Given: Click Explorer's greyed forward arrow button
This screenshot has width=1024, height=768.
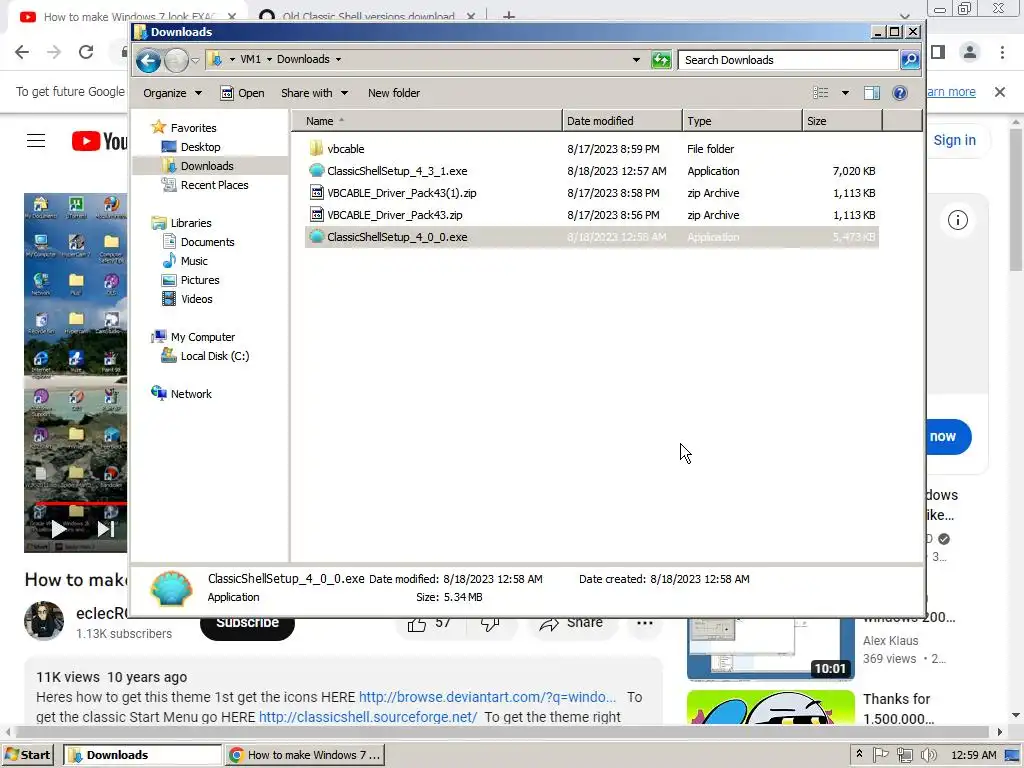Looking at the screenshot, I should [176, 61].
